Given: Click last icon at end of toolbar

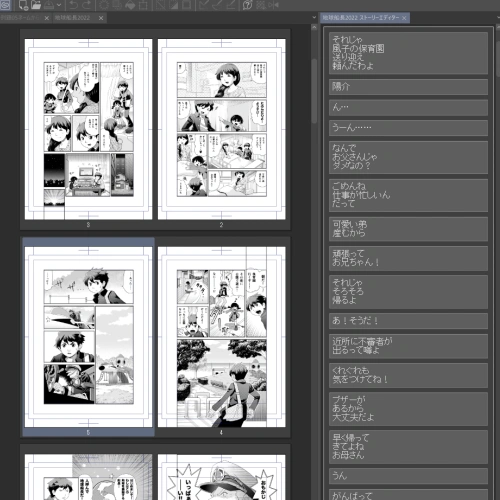Looking at the screenshot, I should pos(274,5).
